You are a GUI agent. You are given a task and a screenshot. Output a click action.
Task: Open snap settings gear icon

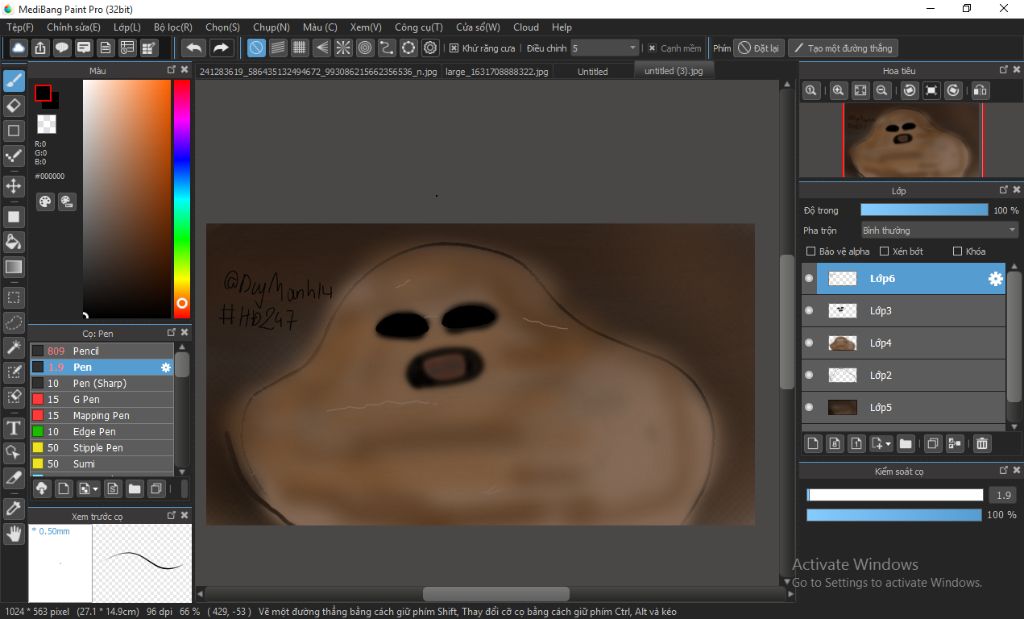tap(430, 48)
